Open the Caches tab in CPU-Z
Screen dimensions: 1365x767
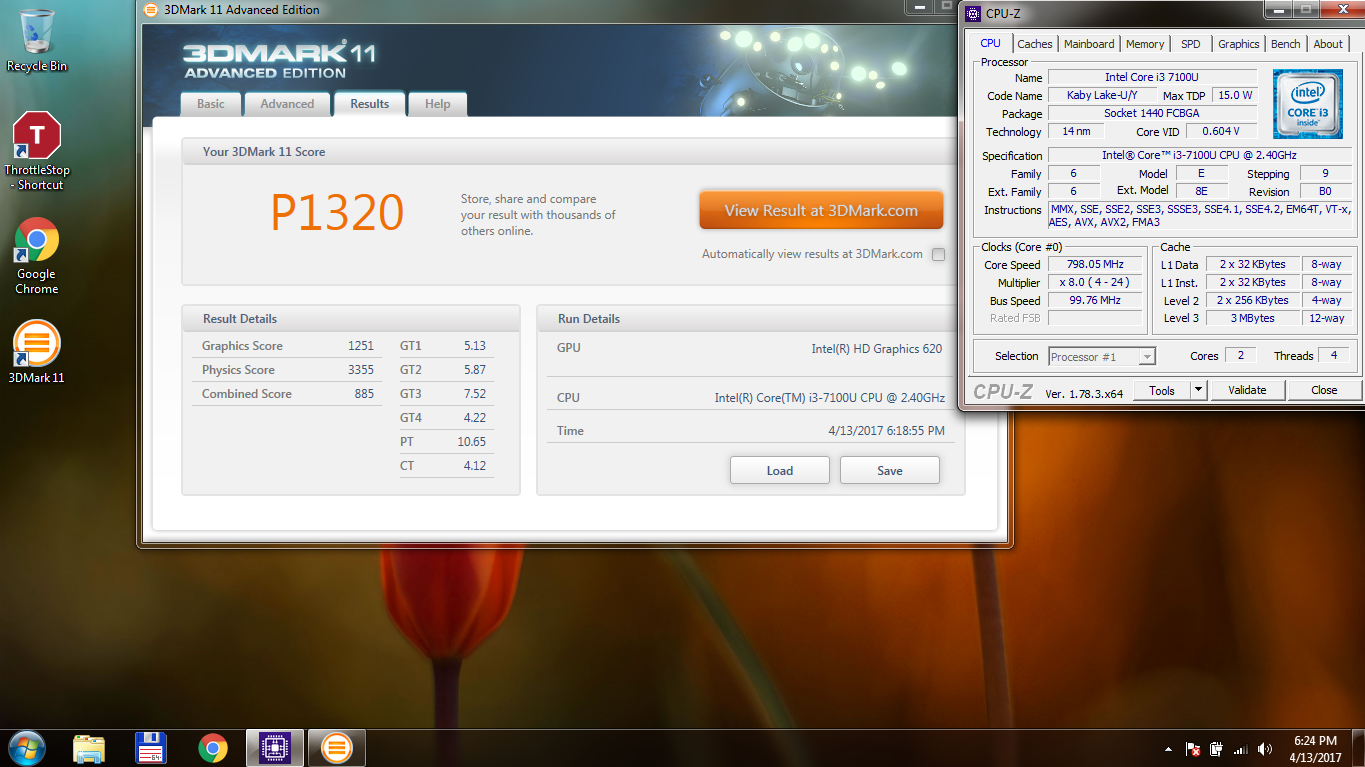point(1035,44)
